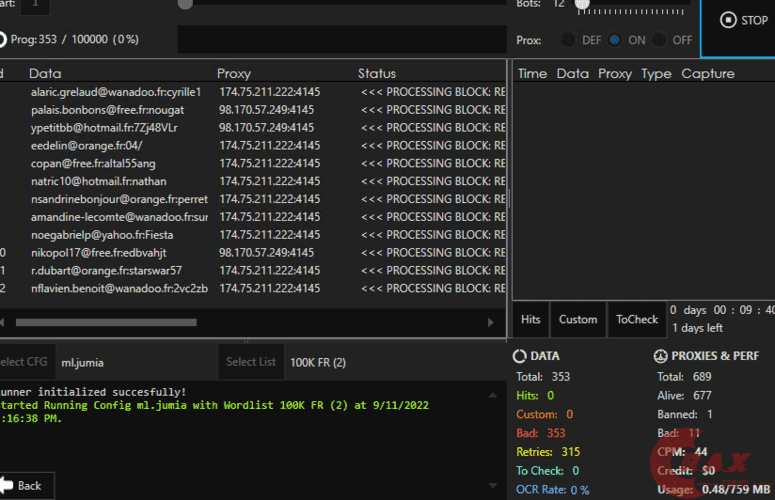Viewport: 775px width, 500px height.
Task: Click the right arrow of horizontal scrollbar
Action: (x=490, y=322)
